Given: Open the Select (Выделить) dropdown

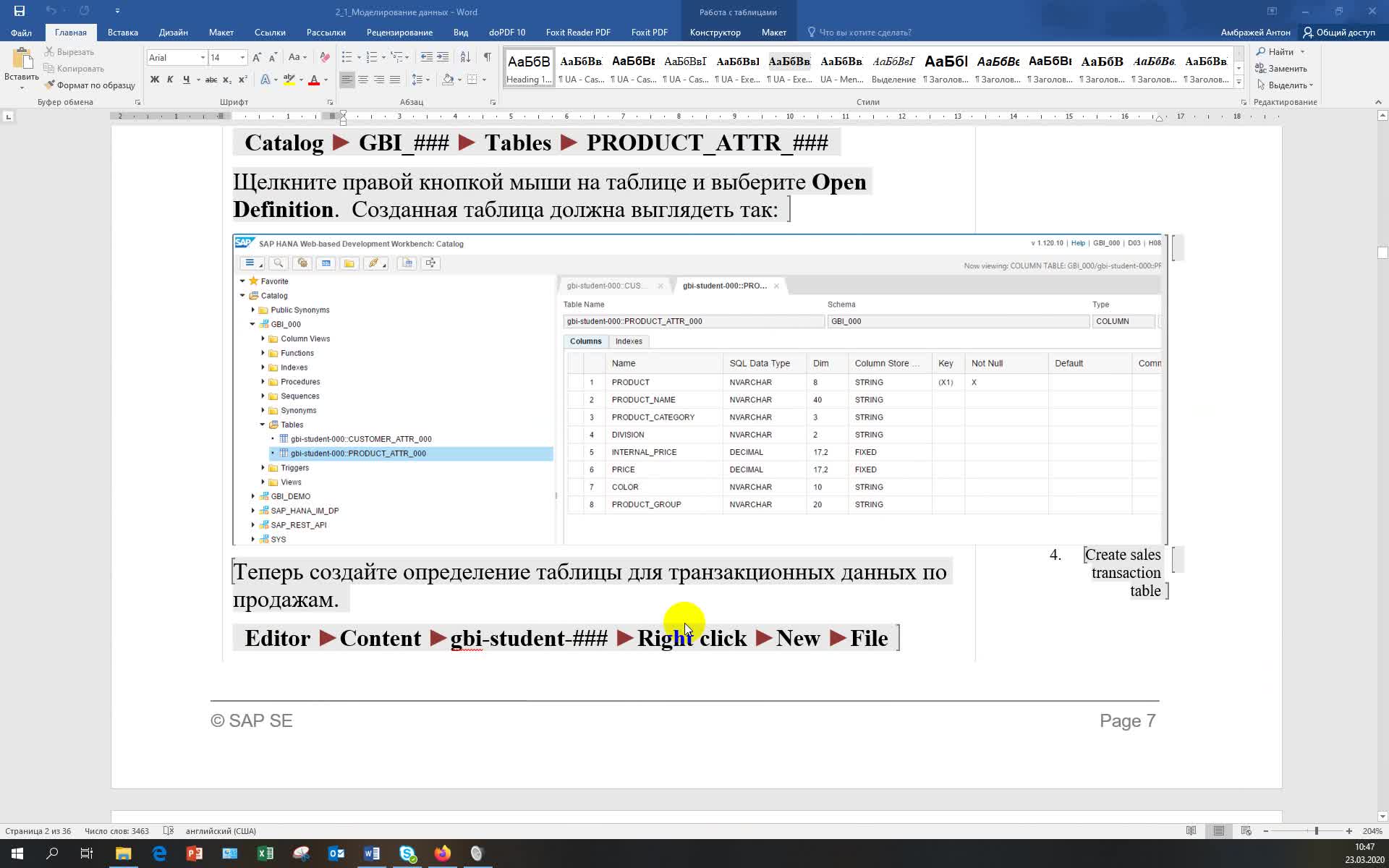Looking at the screenshot, I should (1286, 85).
